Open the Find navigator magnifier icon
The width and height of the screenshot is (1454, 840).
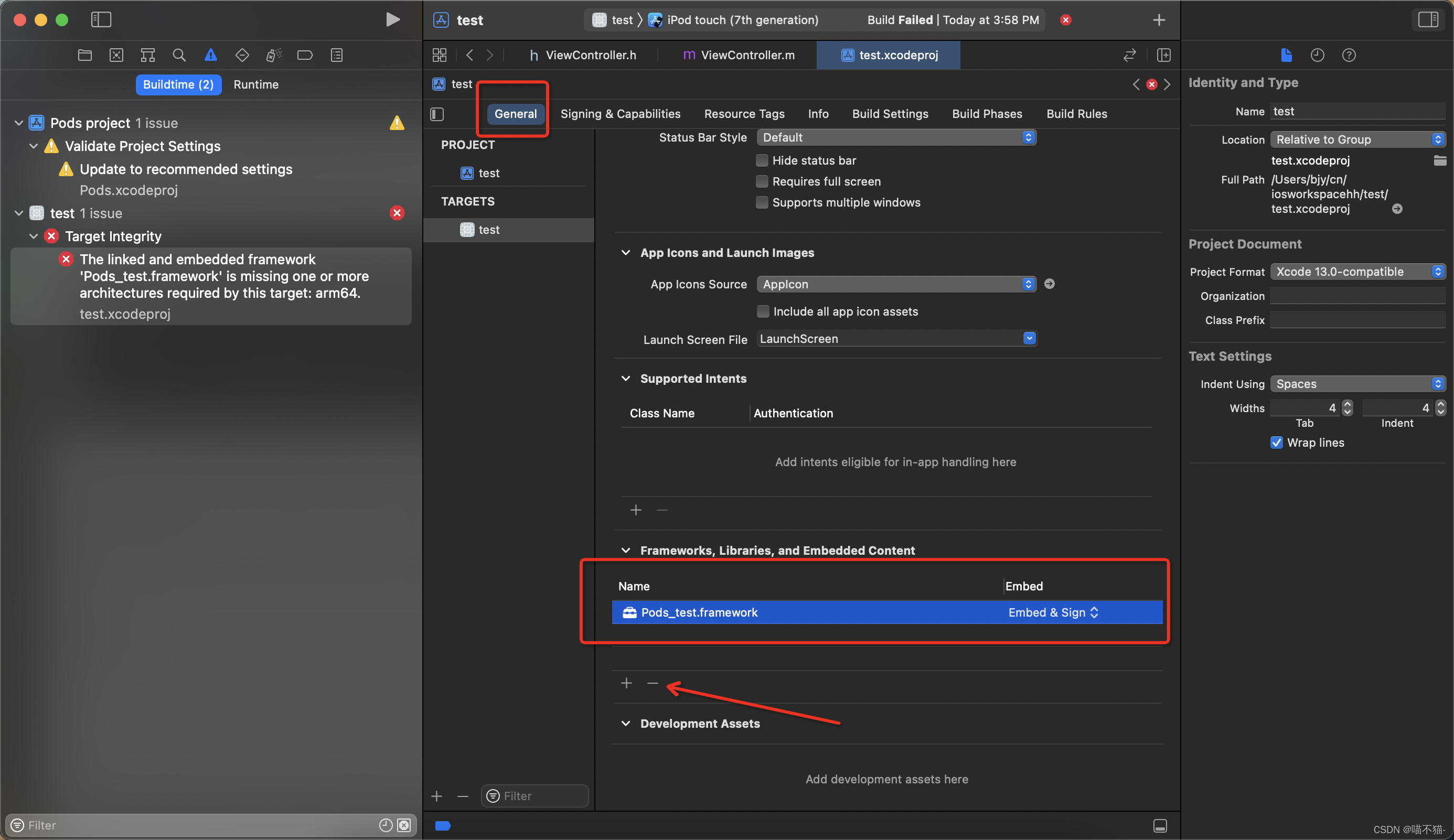point(179,56)
